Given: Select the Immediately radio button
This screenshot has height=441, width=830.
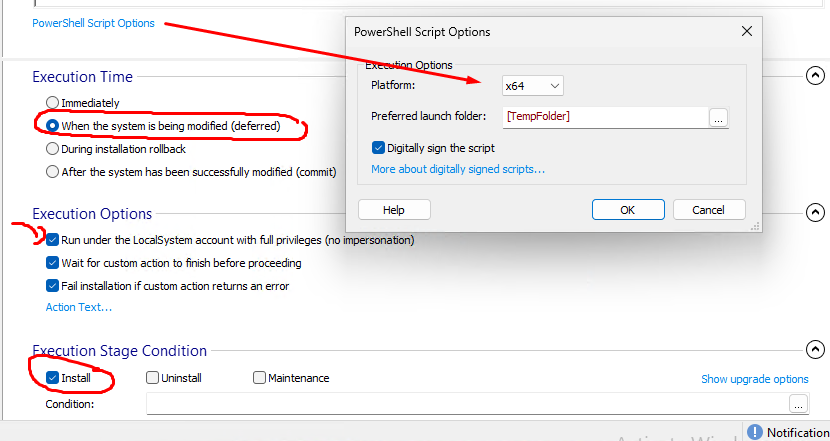Looking at the screenshot, I should (x=52, y=102).
